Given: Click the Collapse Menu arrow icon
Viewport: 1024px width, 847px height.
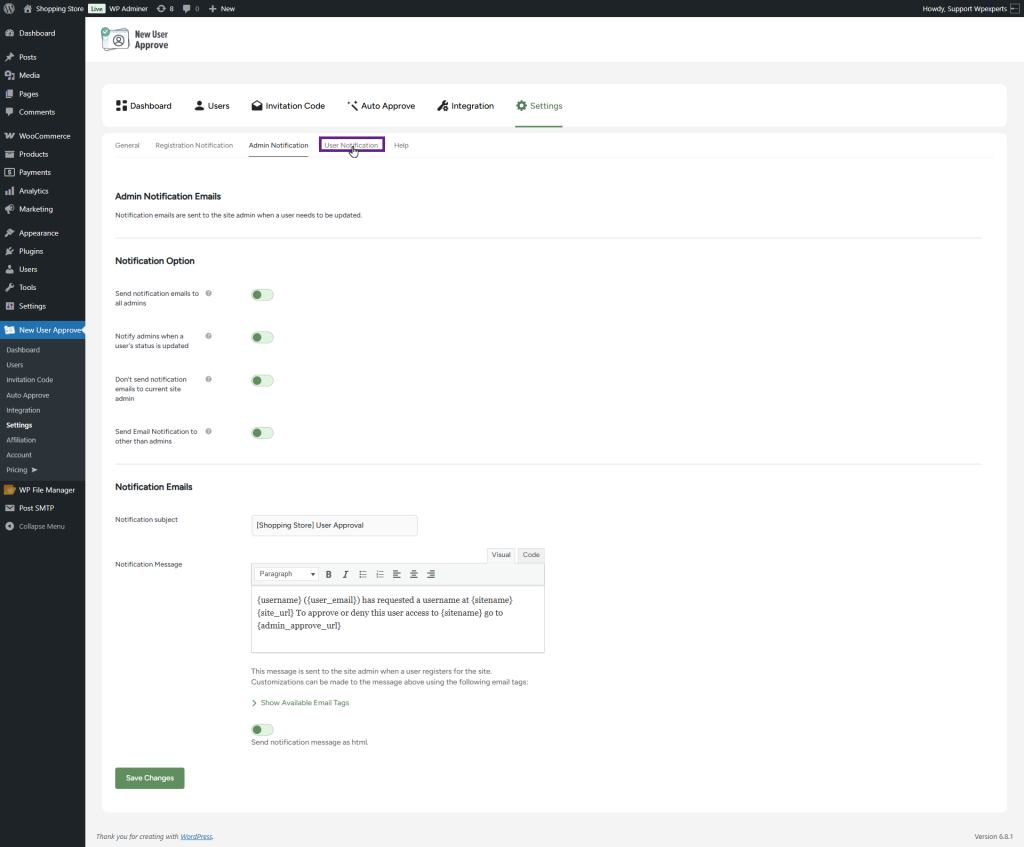Looking at the screenshot, I should (x=10, y=526).
